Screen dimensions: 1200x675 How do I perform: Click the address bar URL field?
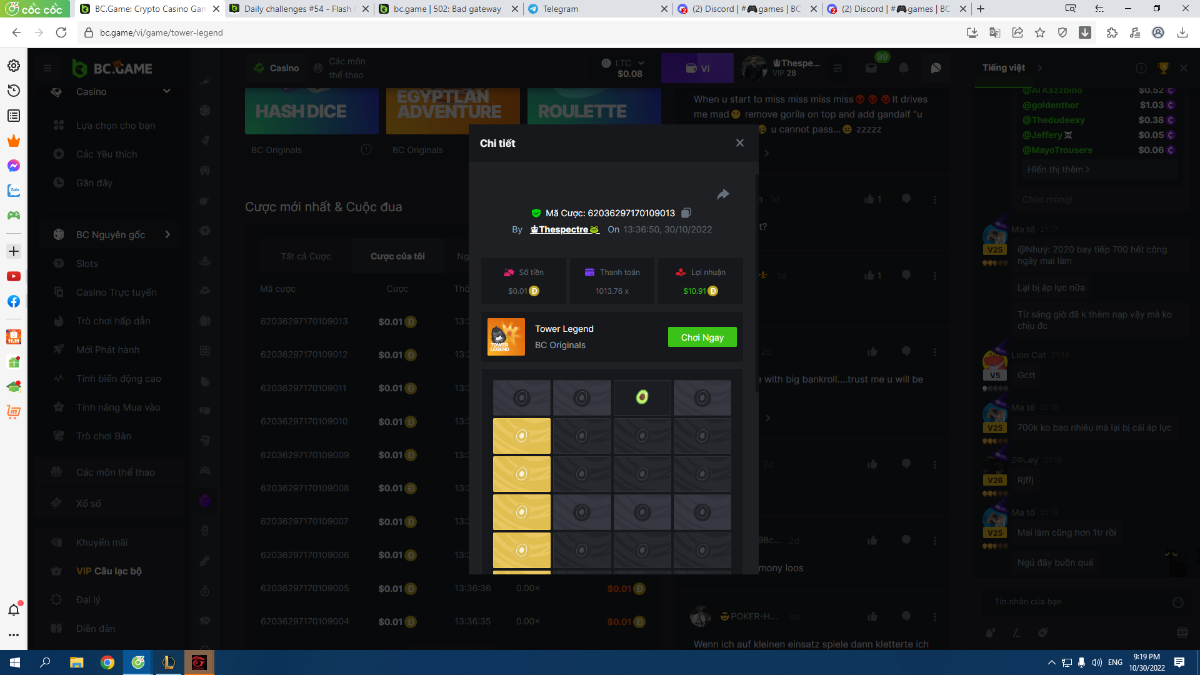click(x=500, y=32)
